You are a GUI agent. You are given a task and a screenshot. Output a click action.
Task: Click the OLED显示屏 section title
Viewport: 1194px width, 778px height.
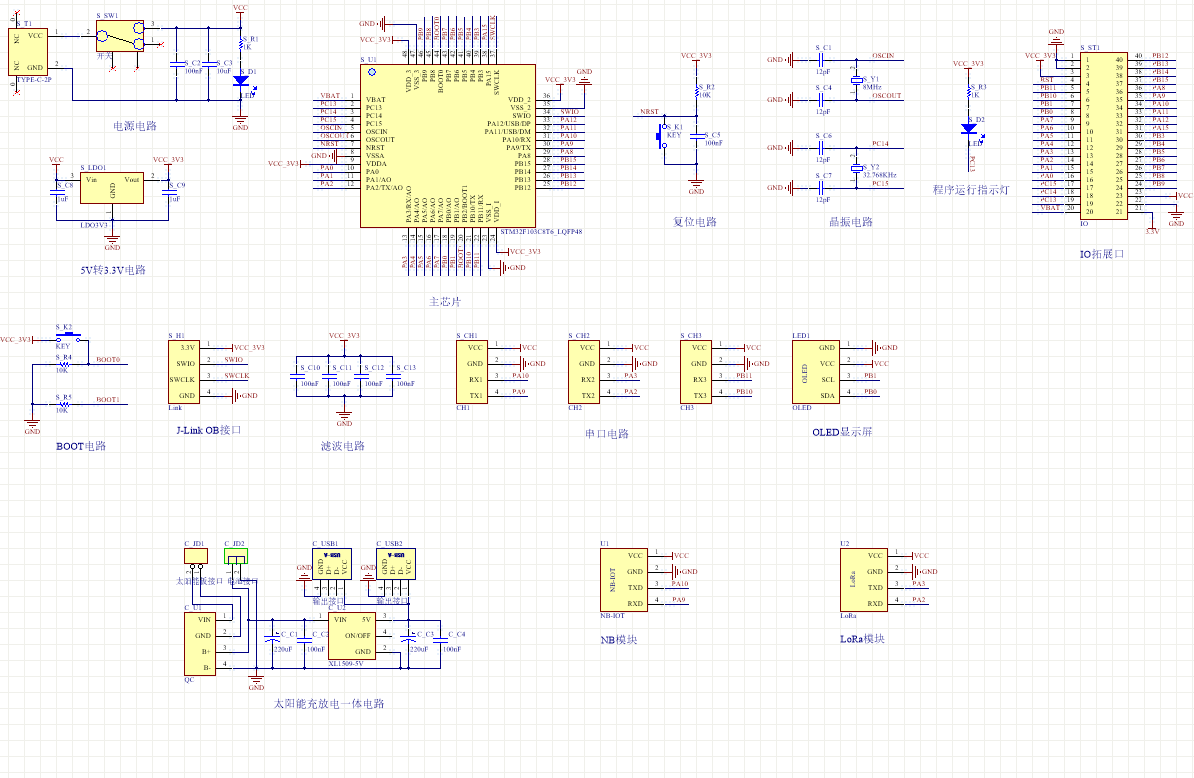(842, 432)
